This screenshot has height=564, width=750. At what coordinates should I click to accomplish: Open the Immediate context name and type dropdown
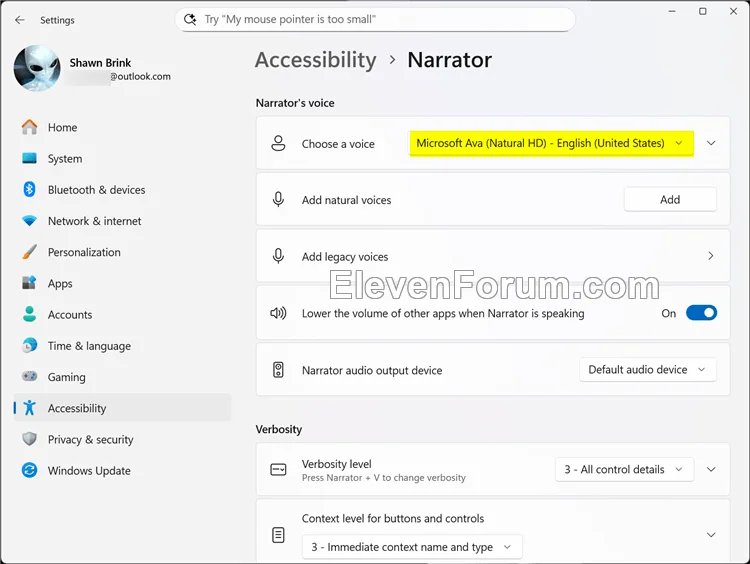point(412,547)
